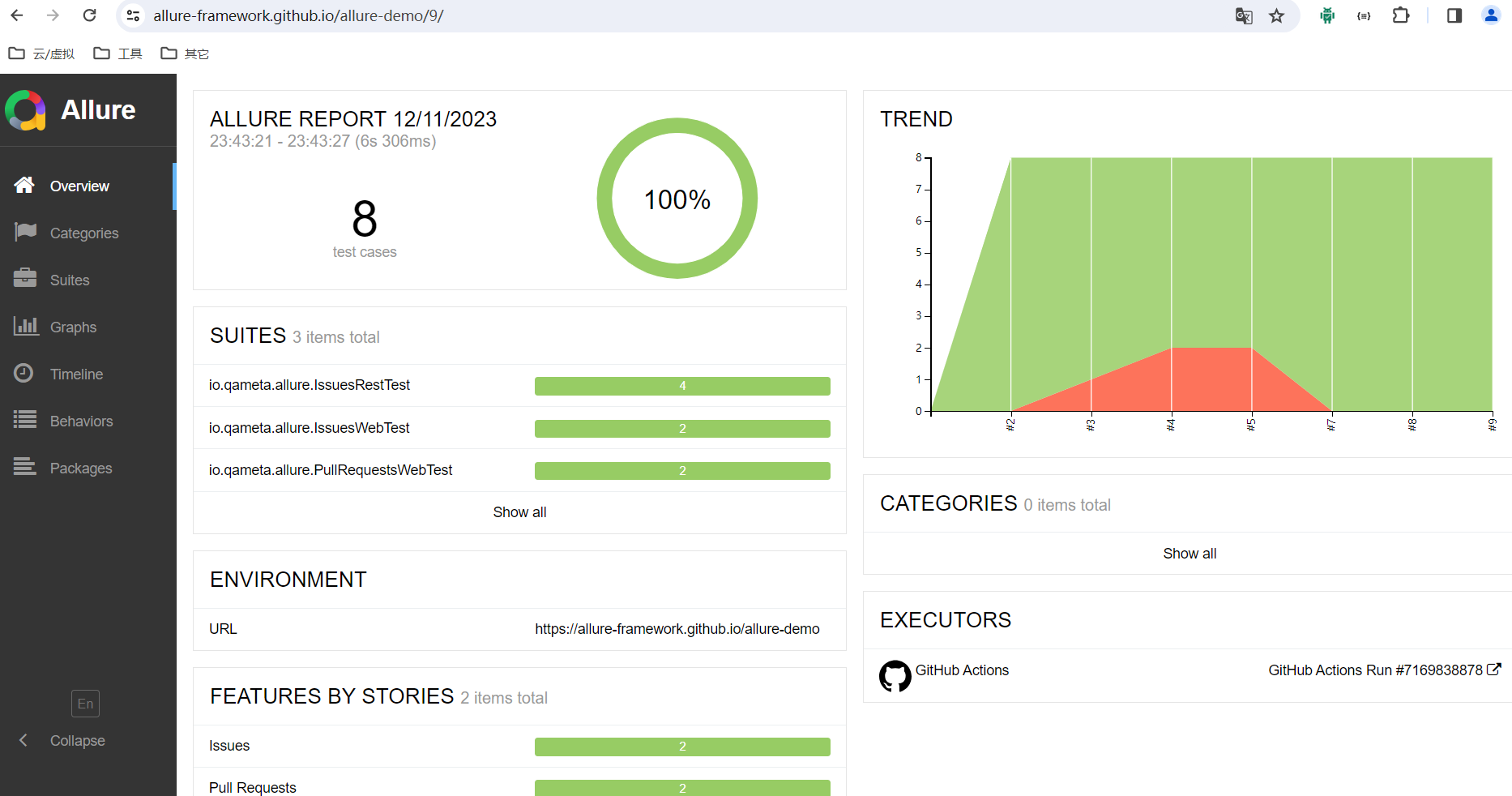Click IssuesWebTest green progress bar
Viewport: 1512px width, 796px height.
(x=682, y=429)
